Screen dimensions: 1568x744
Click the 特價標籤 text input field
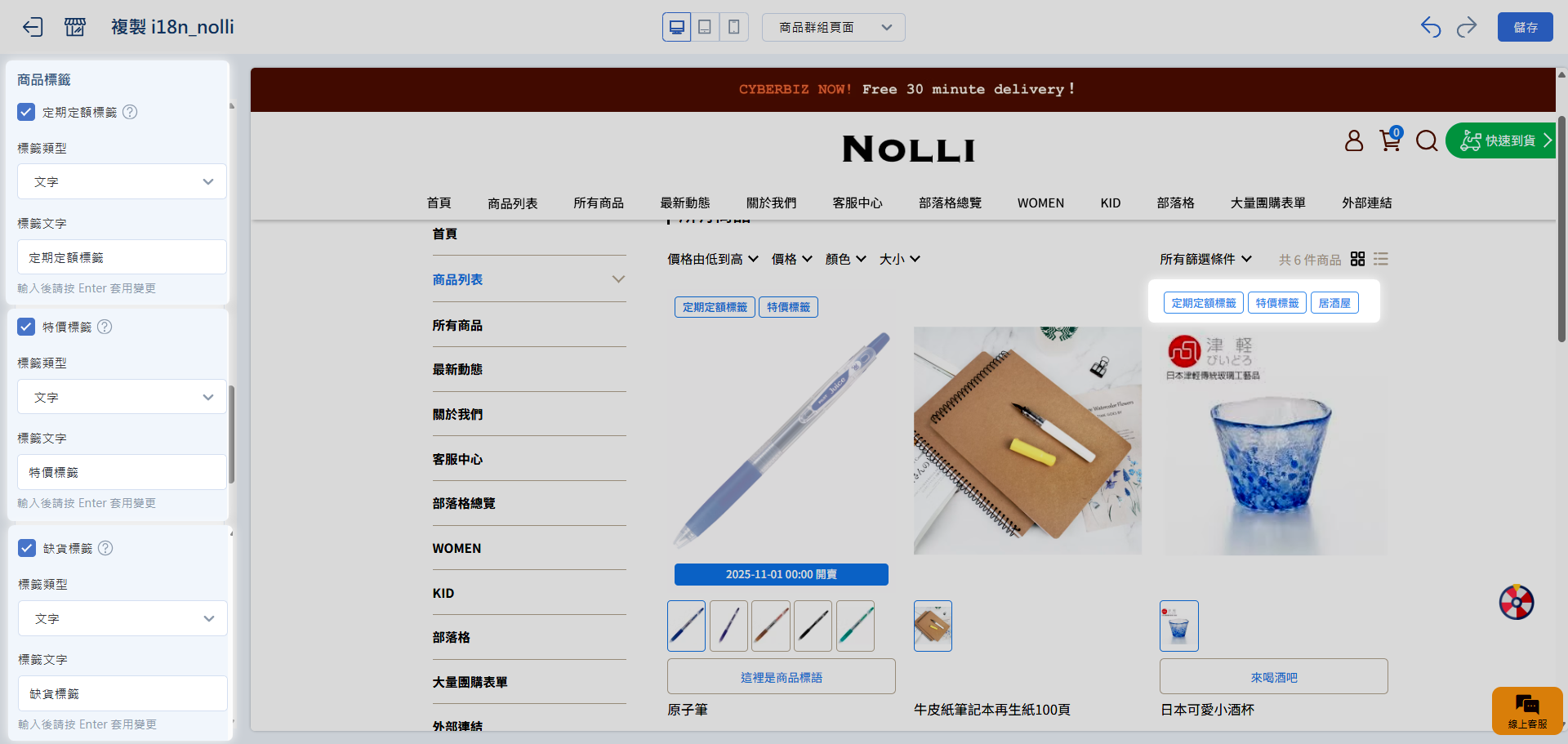pyautogui.click(x=122, y=472)
